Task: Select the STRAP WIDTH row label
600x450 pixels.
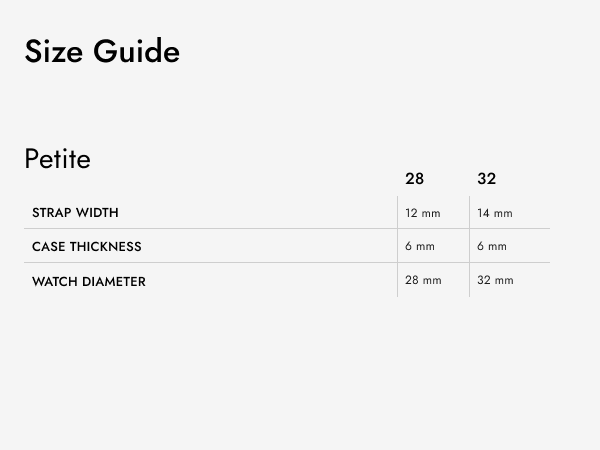Action: point(75,213)
